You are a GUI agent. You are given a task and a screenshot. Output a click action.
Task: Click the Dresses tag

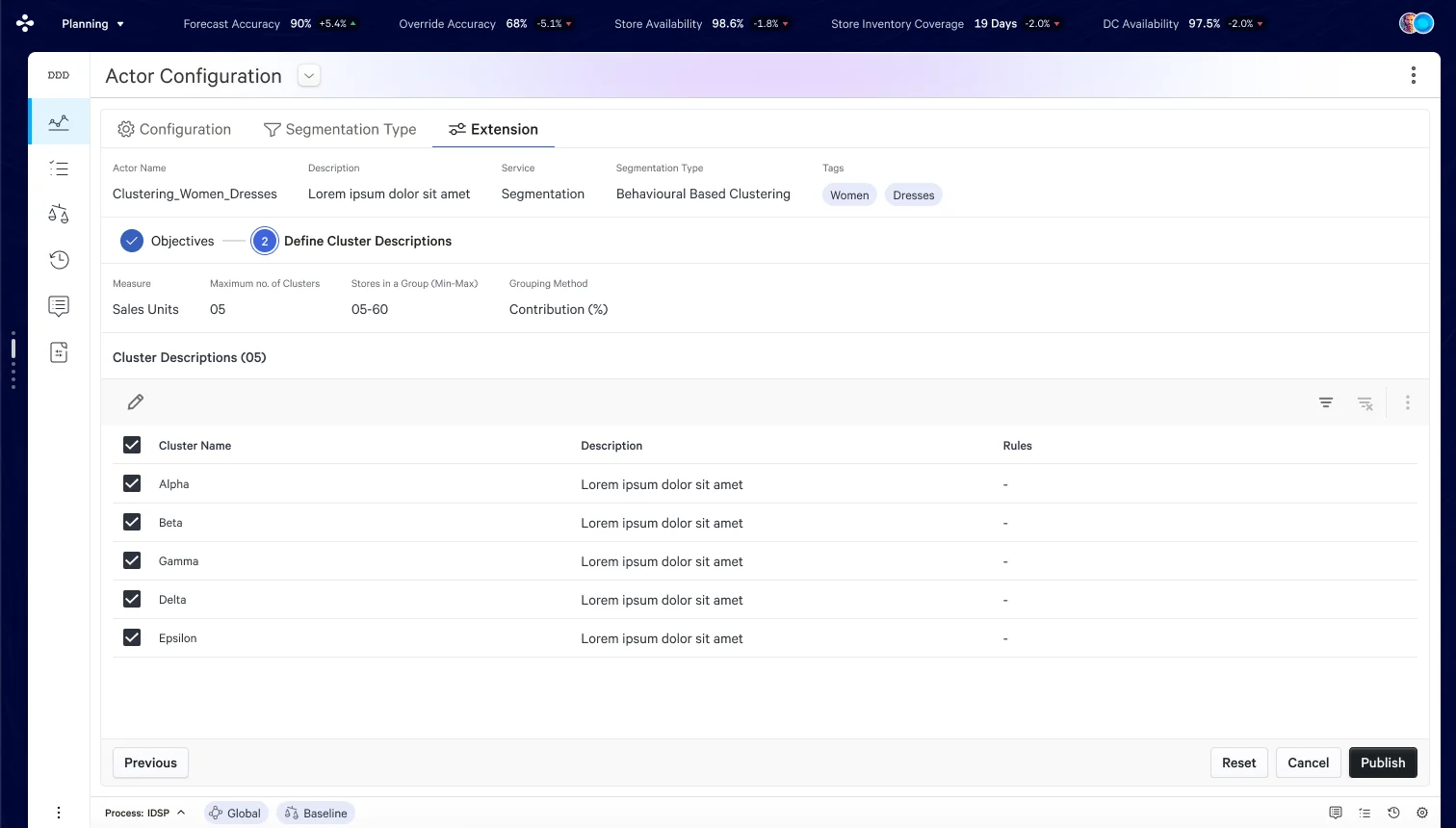[x=913, y=194]
